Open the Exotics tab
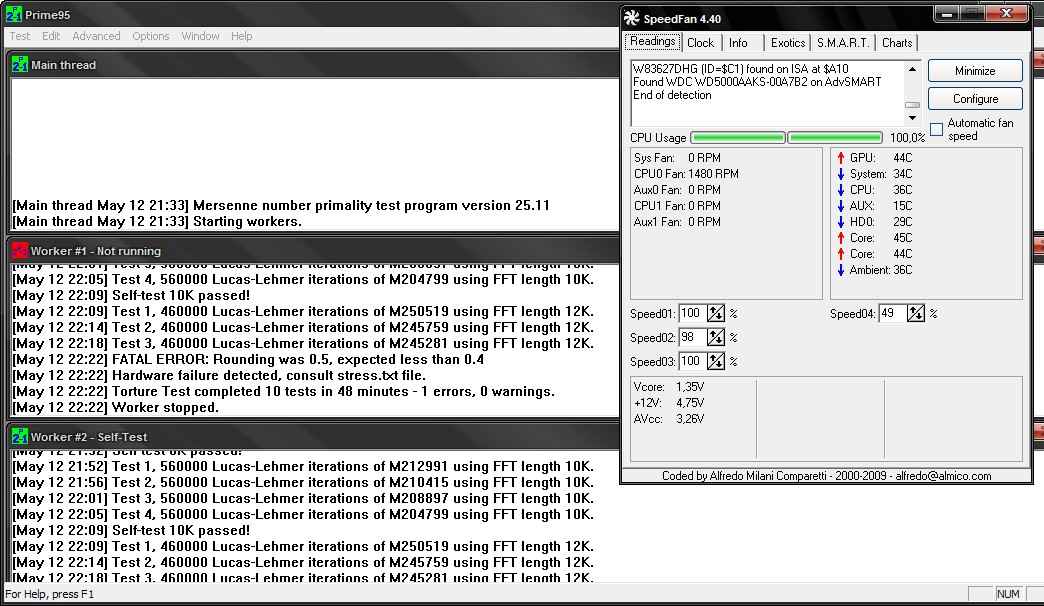Image resolution: width=1044 pixels, height=606 pixels. coord(788,43)
